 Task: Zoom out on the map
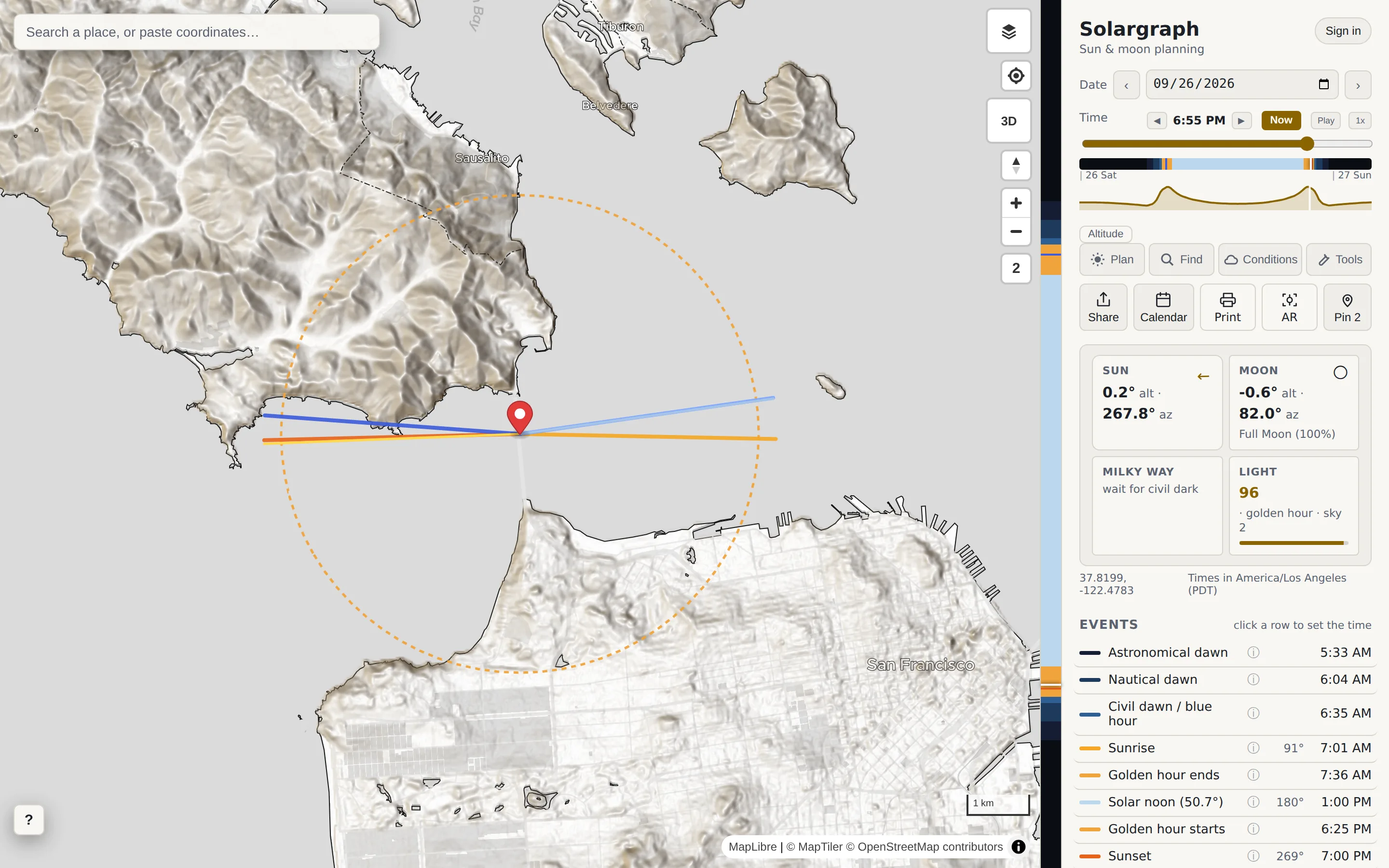(1016, 231)
